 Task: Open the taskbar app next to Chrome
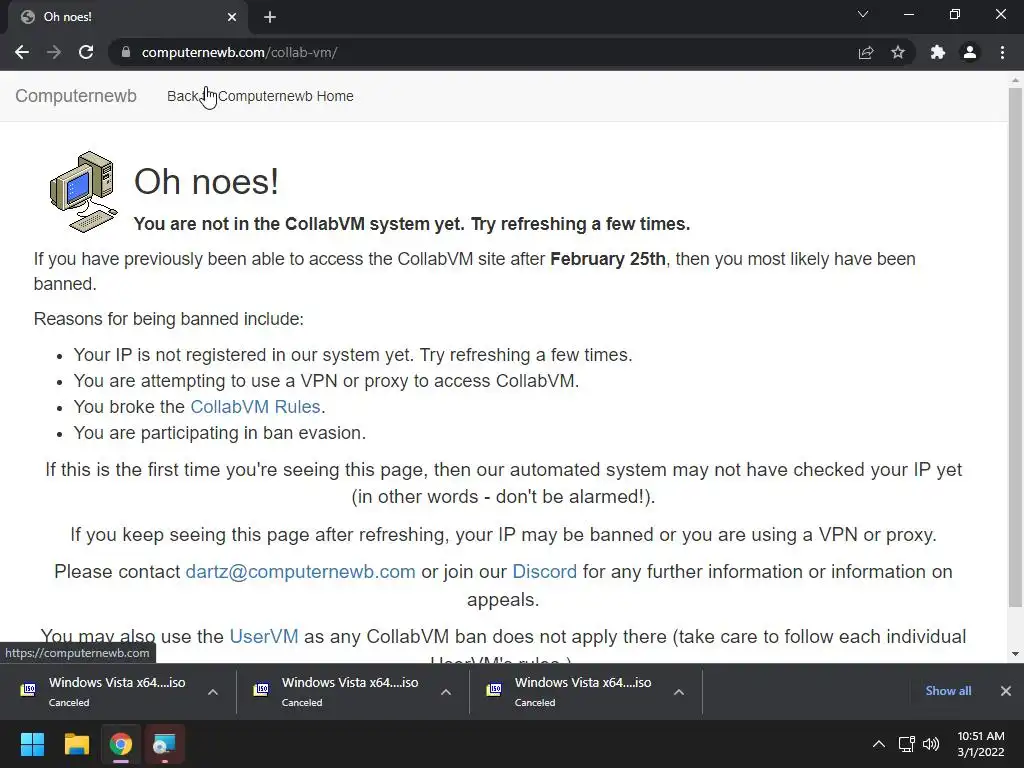pyautogui.click(x=165, y=744)
